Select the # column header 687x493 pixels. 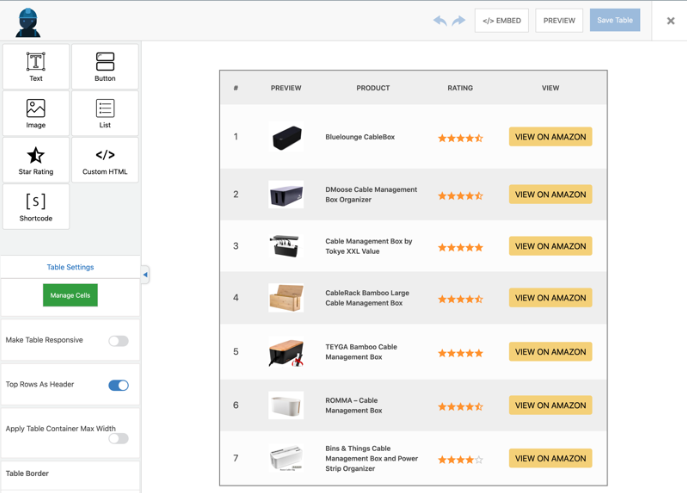tap(236, 88)
